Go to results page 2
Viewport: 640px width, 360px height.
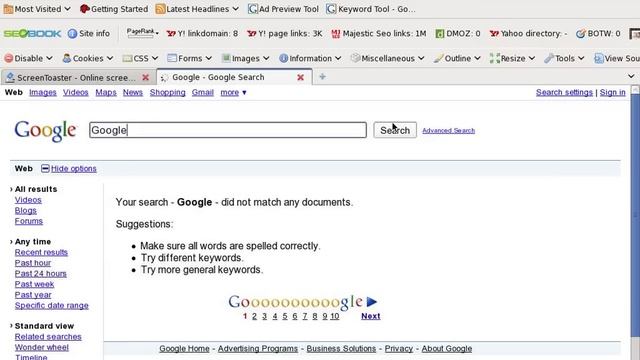(x=254, y=316)
